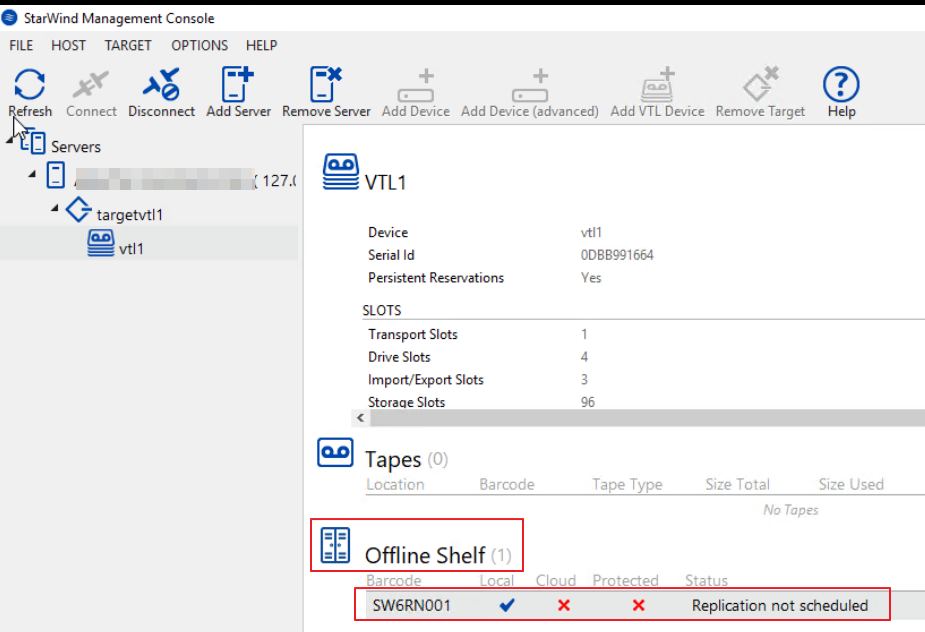The width and height of the screenshot is (925, 632).
Task: Click the Size Total column header
Action: [737, 484]
